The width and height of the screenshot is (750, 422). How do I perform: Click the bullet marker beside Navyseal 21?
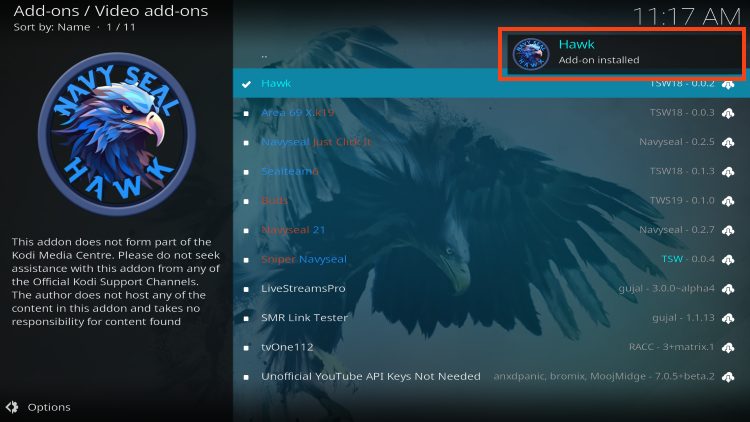[x=246, y=231]
